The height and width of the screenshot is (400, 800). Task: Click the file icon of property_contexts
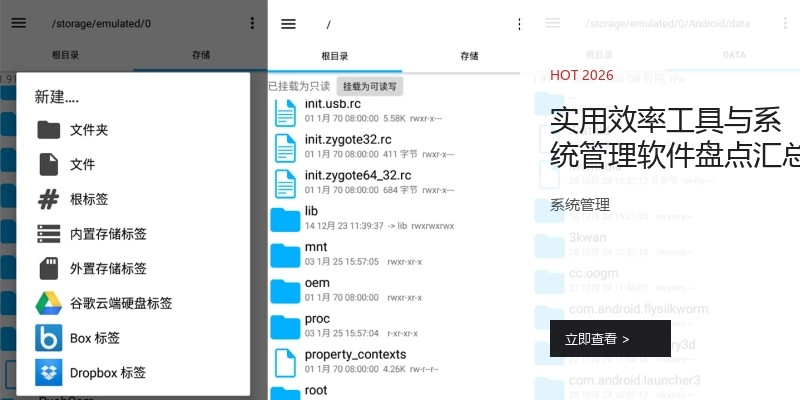point(285,363)
